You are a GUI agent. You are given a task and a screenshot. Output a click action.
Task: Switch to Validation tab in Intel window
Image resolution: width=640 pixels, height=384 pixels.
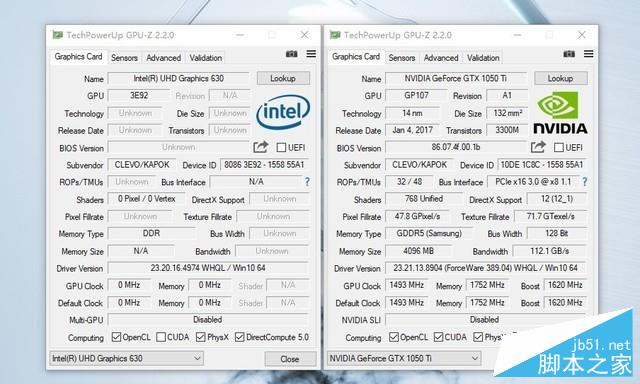coord(205,58)
